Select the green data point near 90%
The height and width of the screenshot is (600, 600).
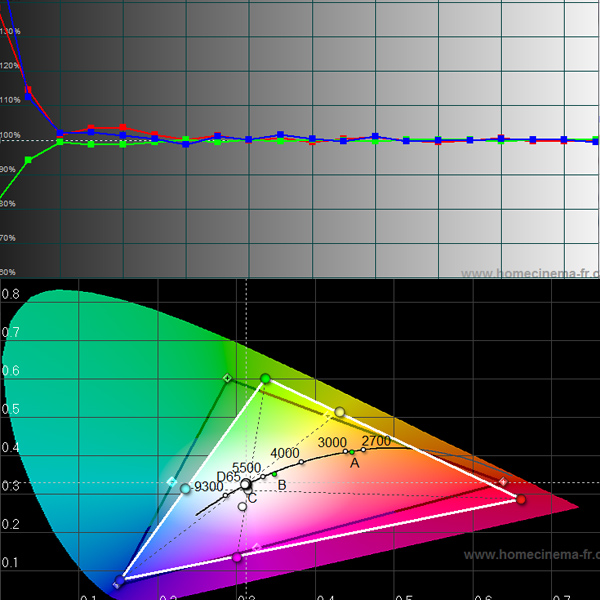tap(28, 160)
